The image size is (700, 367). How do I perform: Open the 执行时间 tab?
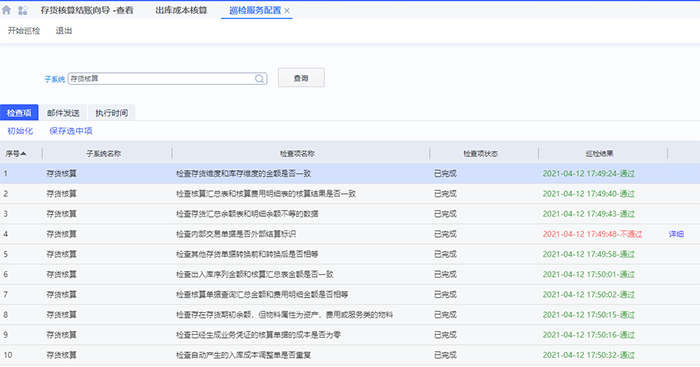(112, 113)
